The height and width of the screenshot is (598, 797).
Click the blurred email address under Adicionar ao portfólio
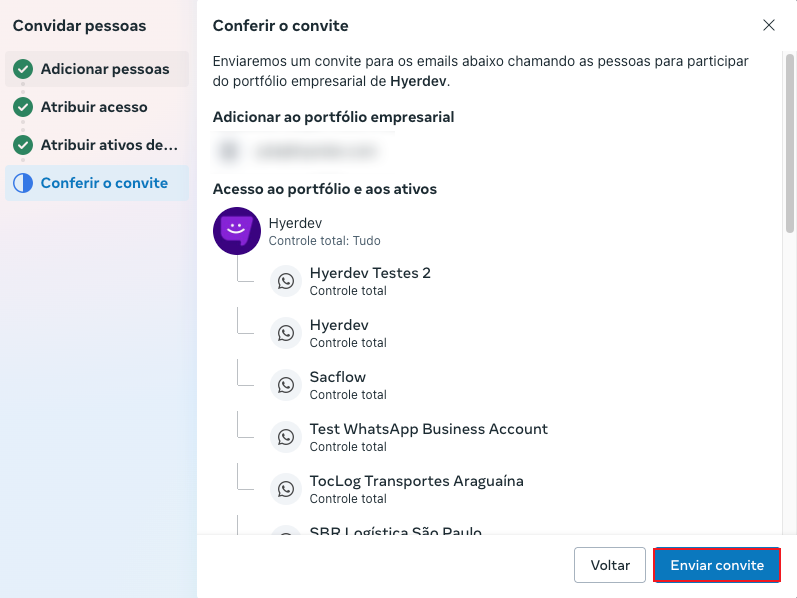pyautogui.click(x=314, y=151)
